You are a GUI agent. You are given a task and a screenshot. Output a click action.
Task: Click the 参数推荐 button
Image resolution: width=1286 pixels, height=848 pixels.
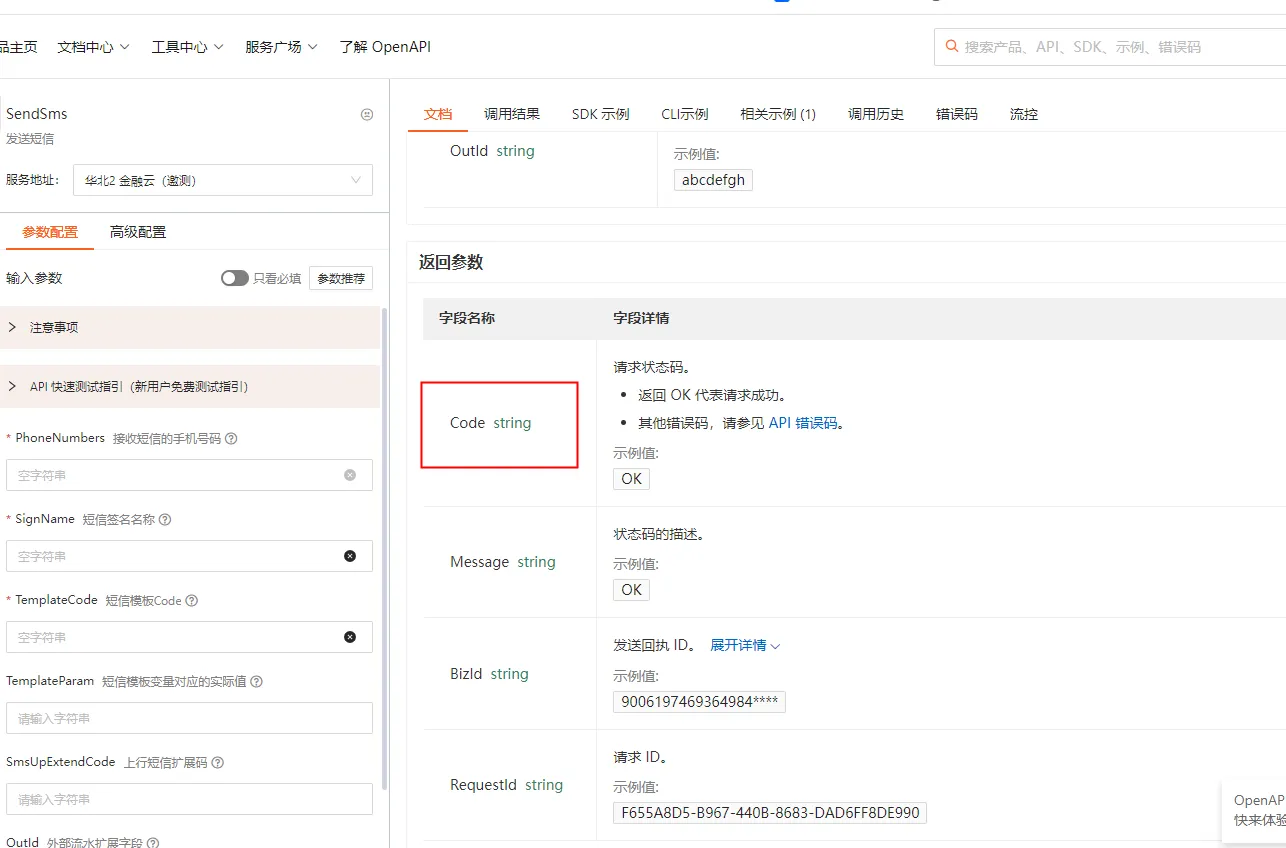pyautogui.click(x=341, y=278)
